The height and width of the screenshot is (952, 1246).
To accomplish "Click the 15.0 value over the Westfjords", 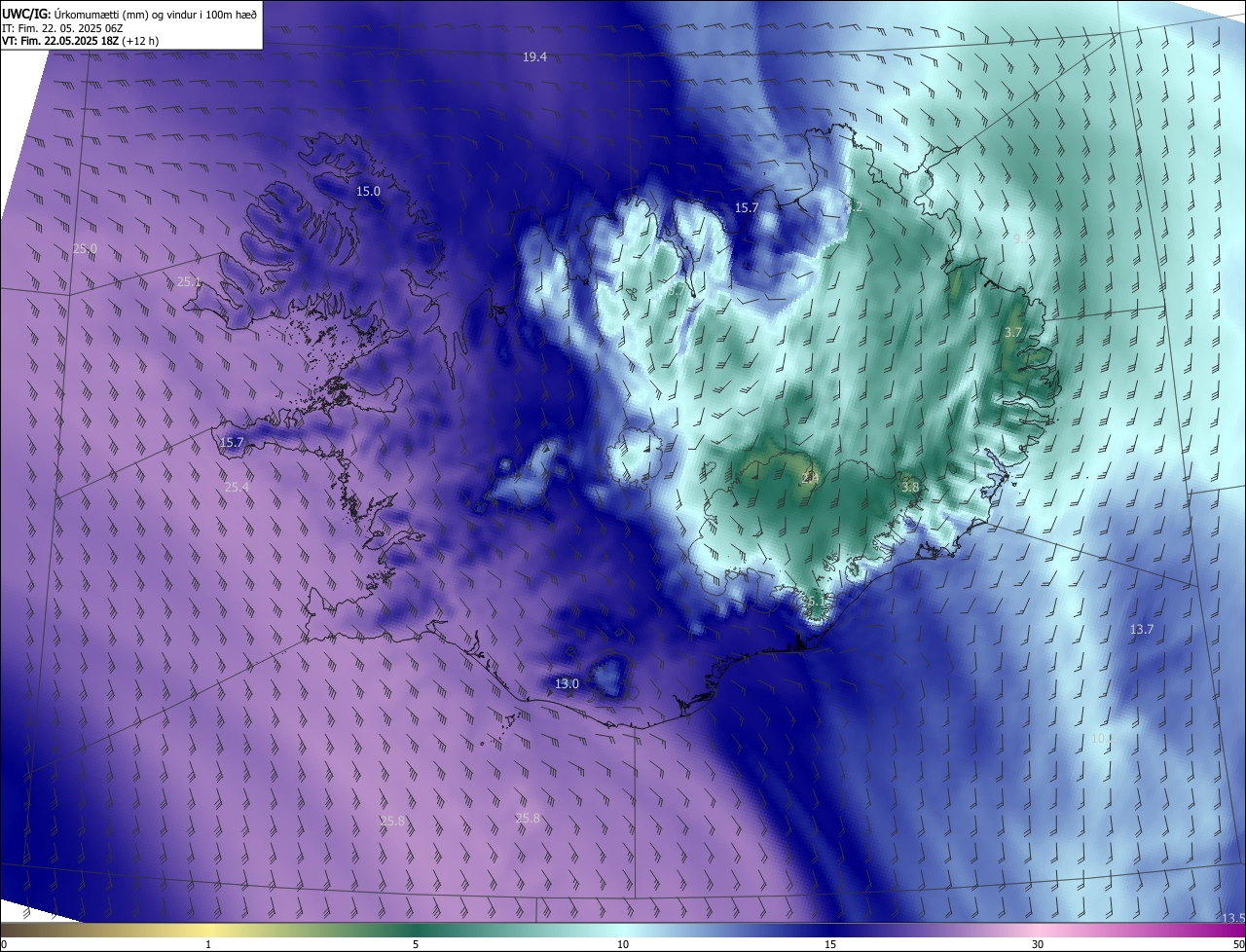I will tap(368, 192).
